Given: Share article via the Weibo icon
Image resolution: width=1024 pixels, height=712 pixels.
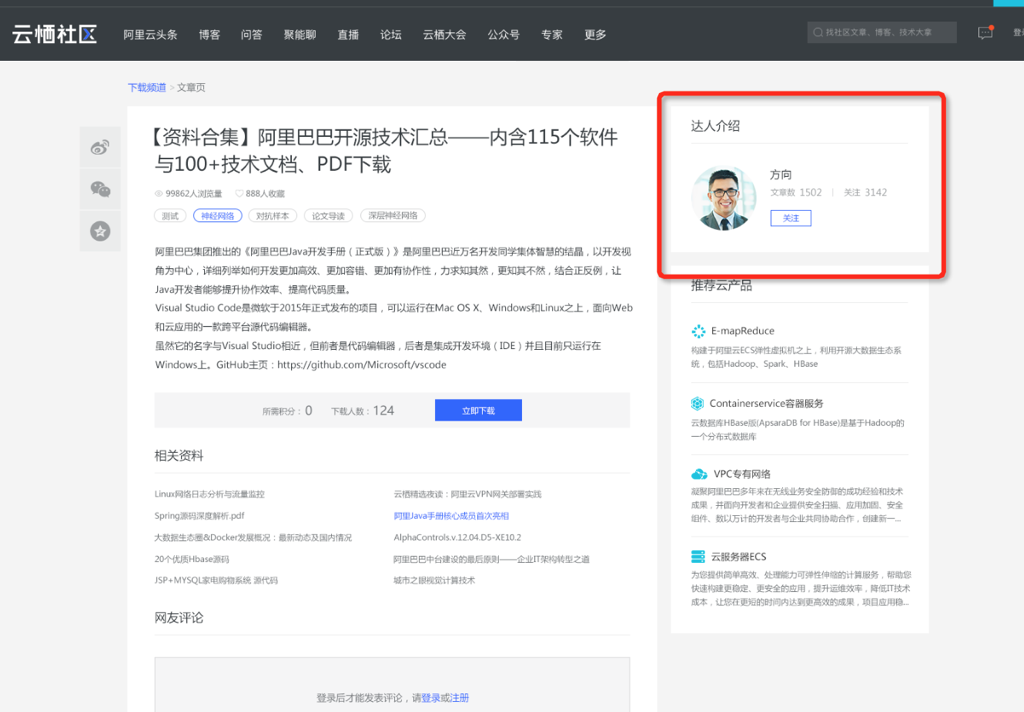Looking at the screenshot, I should click(x=100, y=147).
